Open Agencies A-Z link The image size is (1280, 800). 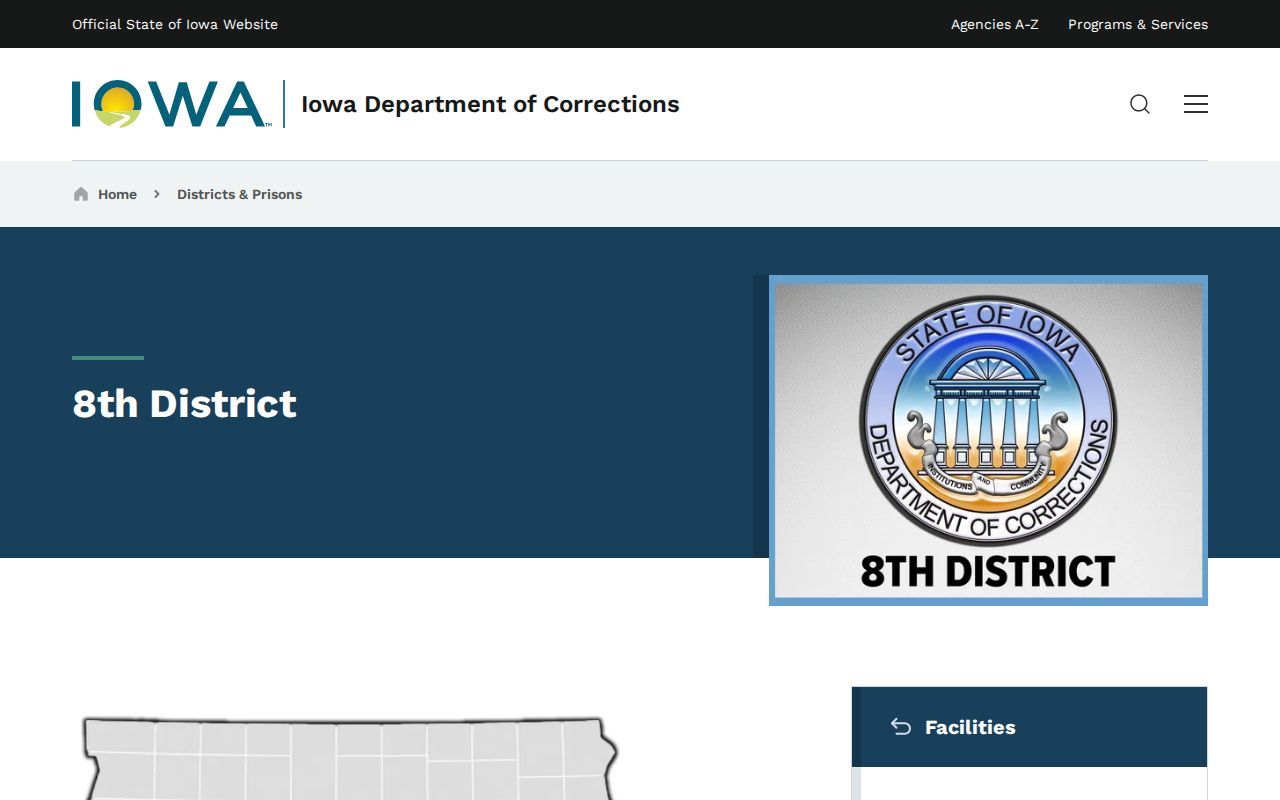click(994, 24)
